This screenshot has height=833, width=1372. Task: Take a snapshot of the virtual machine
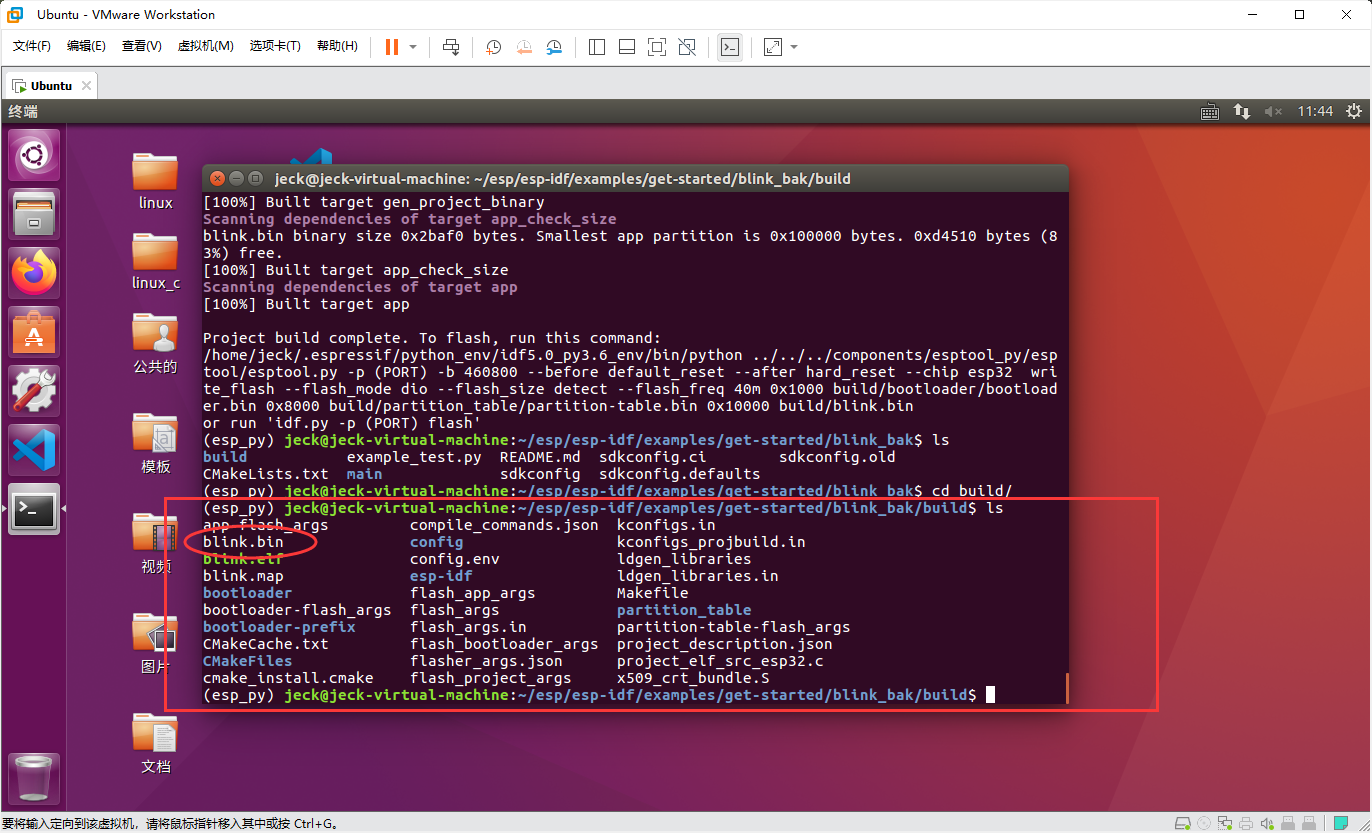click(494, 47)
